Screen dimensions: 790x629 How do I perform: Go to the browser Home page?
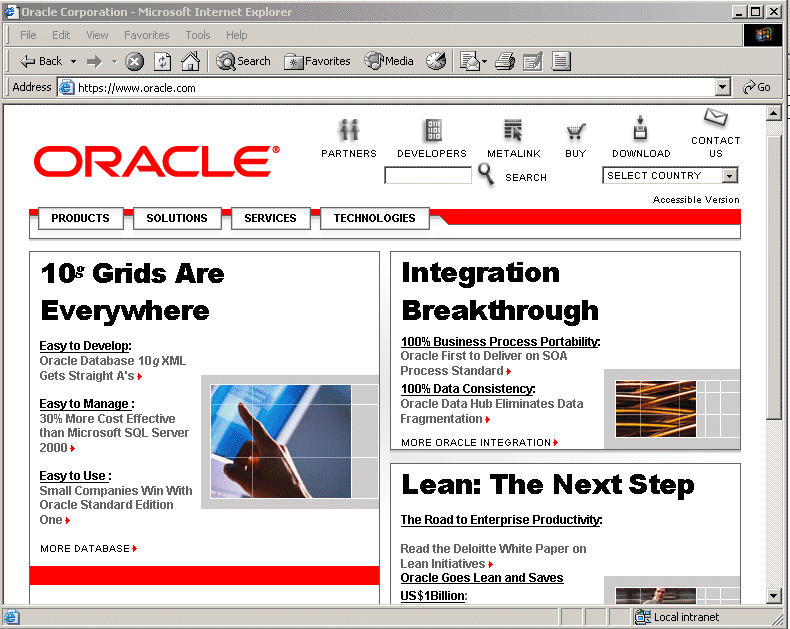click(x=190, y=61)
